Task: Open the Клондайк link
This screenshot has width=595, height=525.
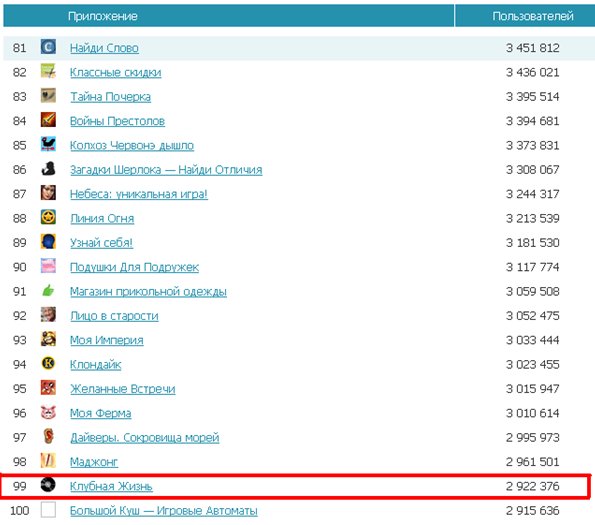Action: coord(95,365)
